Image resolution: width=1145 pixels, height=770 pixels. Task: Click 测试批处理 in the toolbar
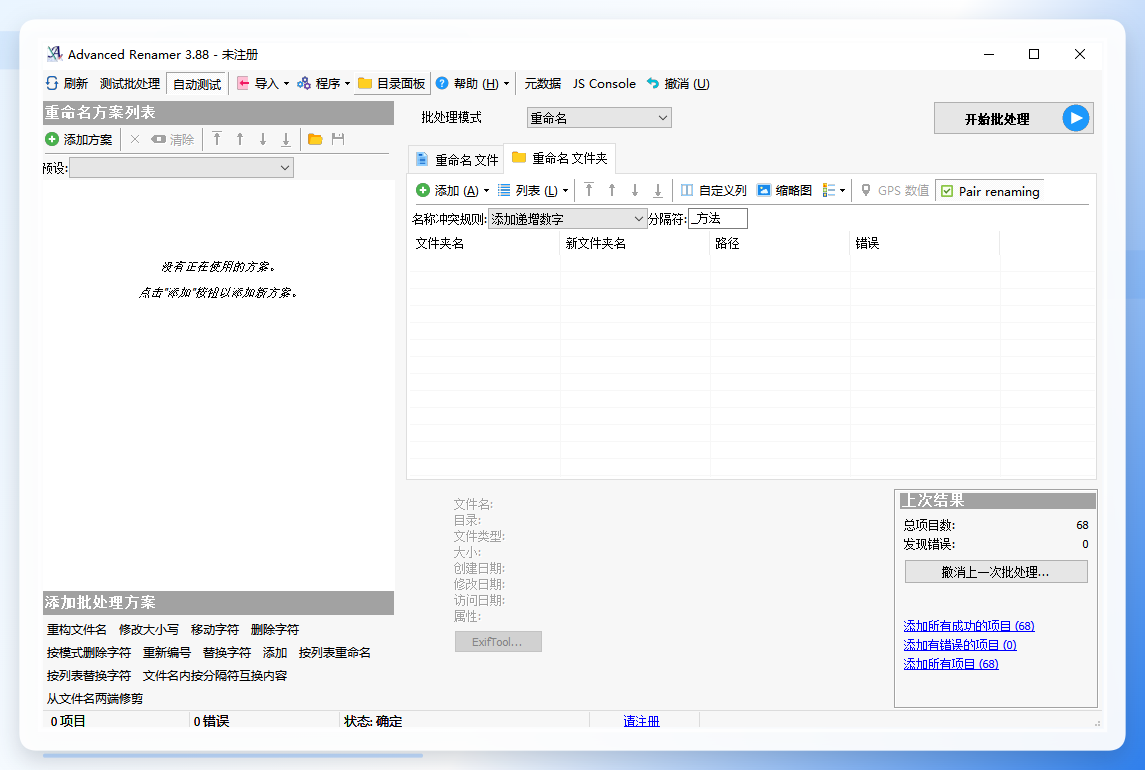click(129, 83)
